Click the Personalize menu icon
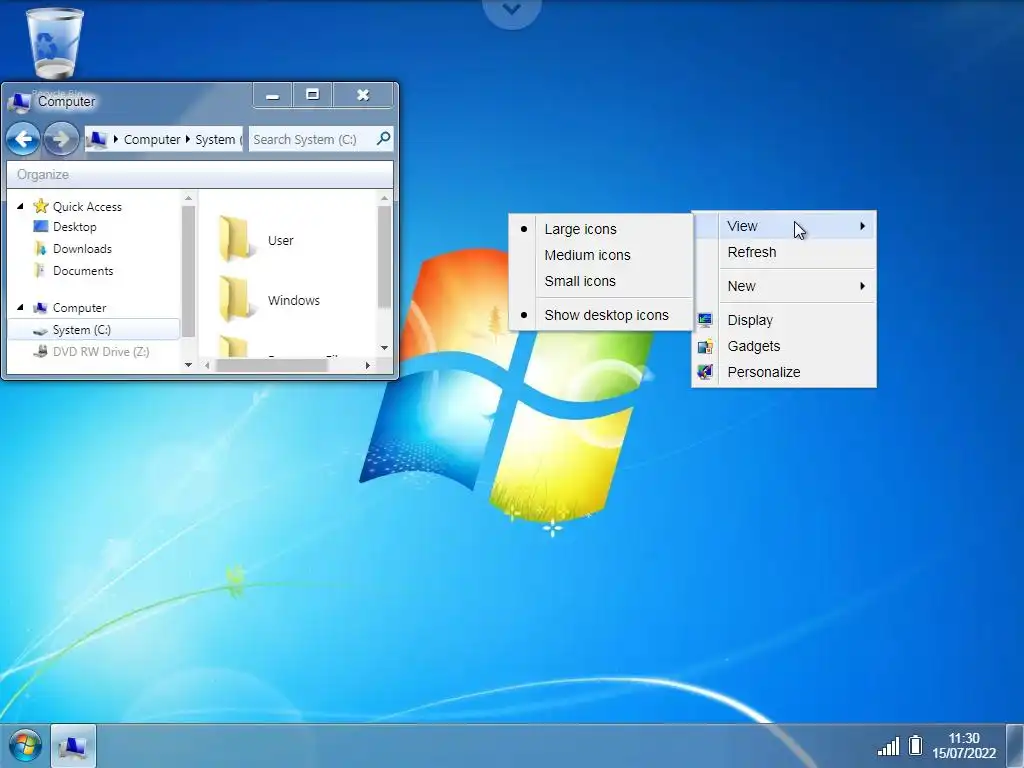This screenshot has width=1024, height=768. click(705, 372)
